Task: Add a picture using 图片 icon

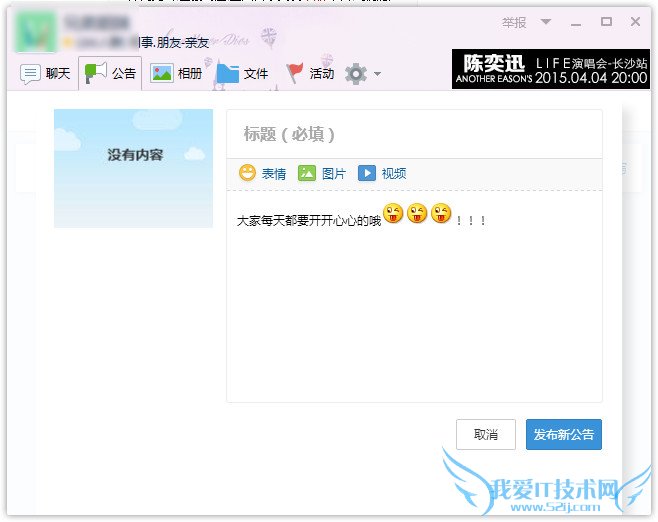Action: pyautogui.click(x=322, y=173)
